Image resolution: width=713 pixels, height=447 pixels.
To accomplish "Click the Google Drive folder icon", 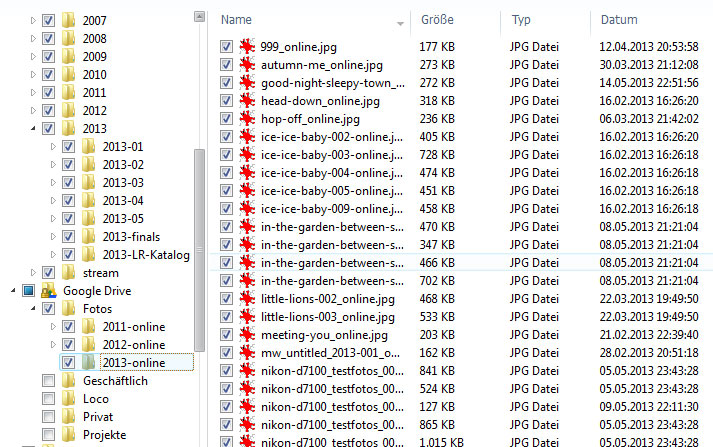I will 47,291.
